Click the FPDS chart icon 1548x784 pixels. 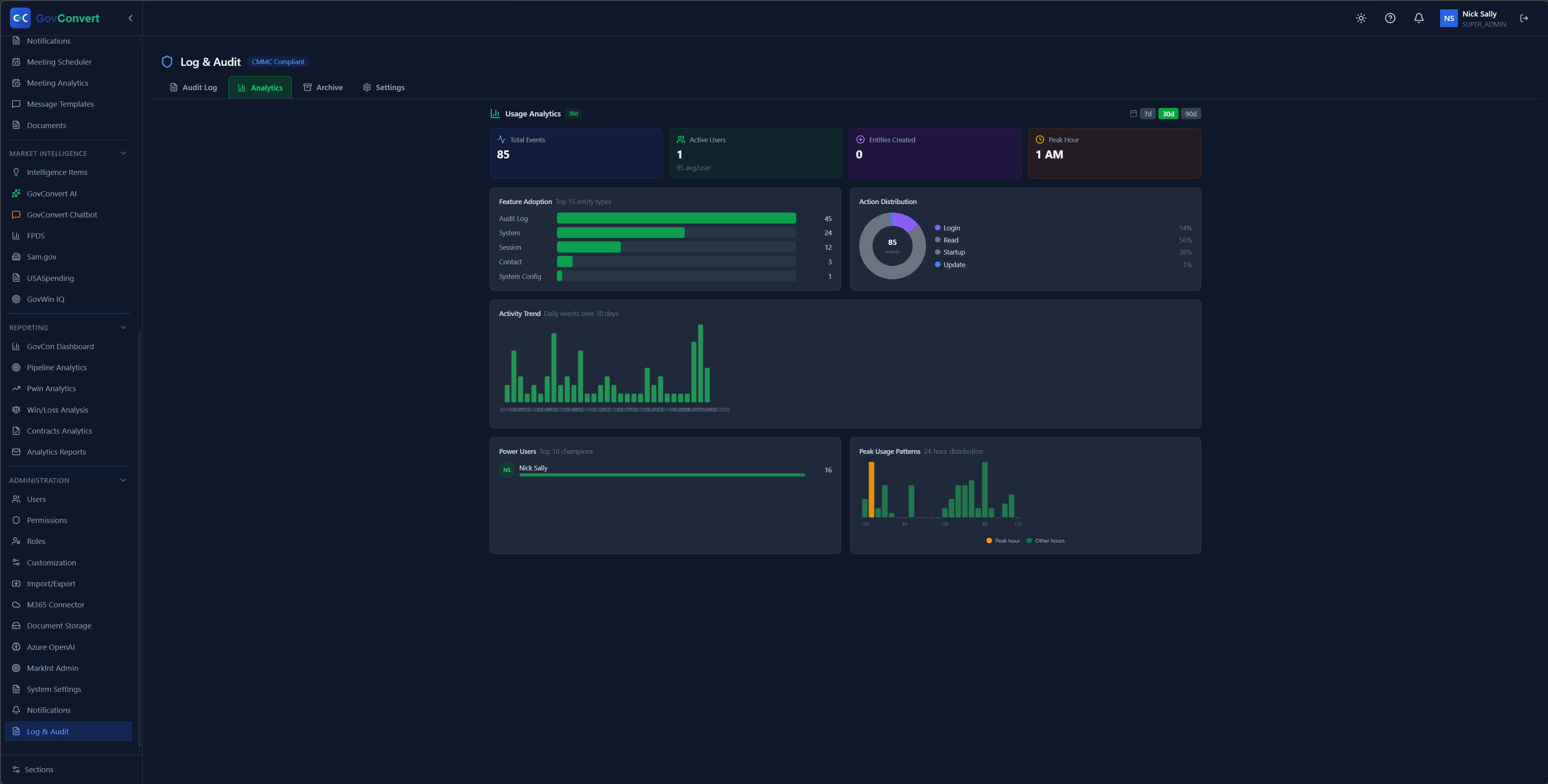click(x=16, y=236)
